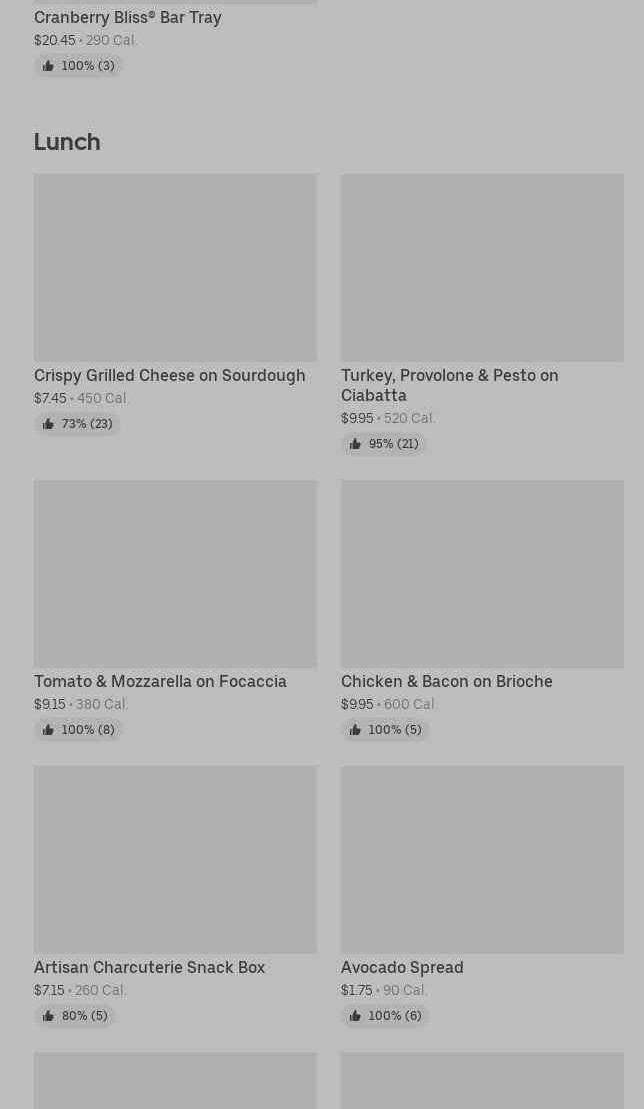Select the Tomato & Mozzarella on Focaccia photo
This screenshot has width=644, height=1109.
(x=175, y=573)
